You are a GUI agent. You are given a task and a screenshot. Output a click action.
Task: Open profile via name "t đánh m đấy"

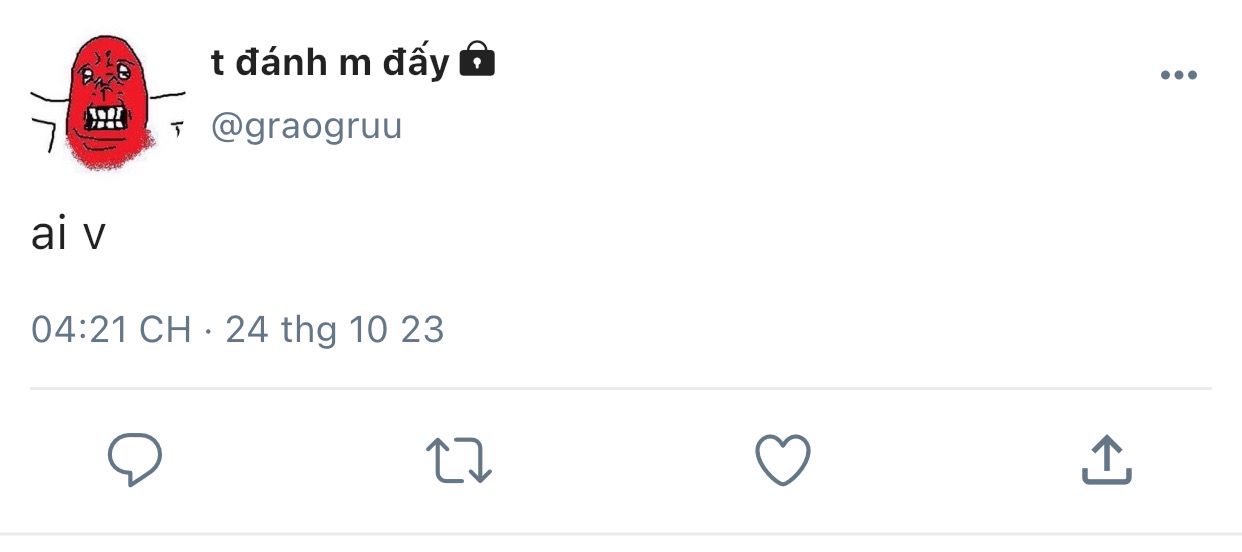(x=330, y=63)
